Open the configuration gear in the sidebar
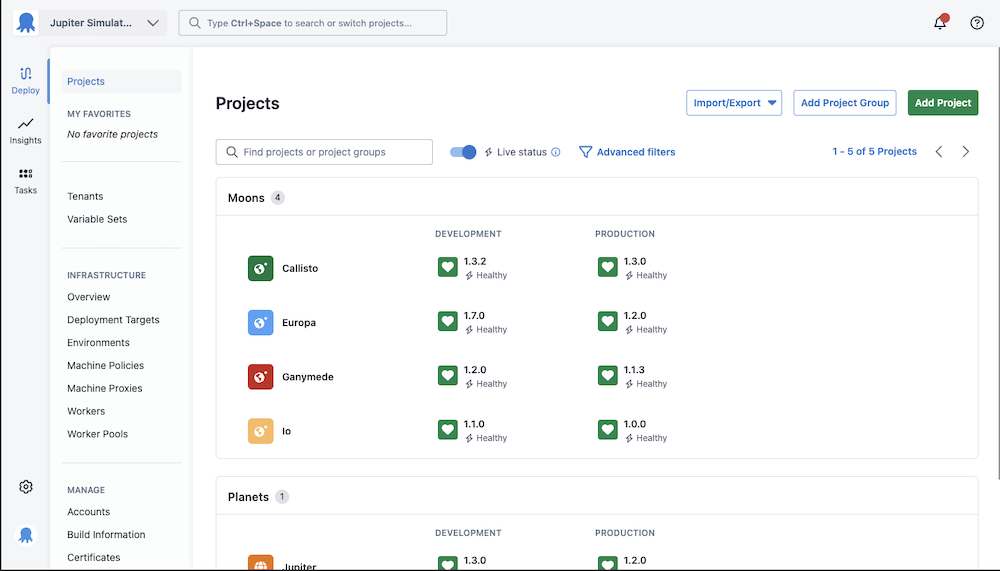The width and height of the screenshot is (1000, 571). [26, 487]
